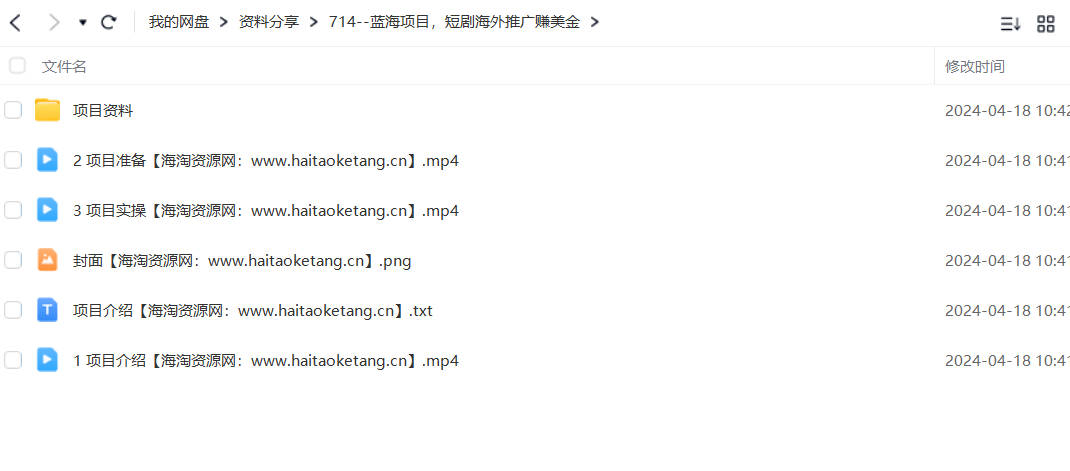Screen dimensions: 1070x471
Task: Open the 项目资料 folder name
Action: coord(103,111)
